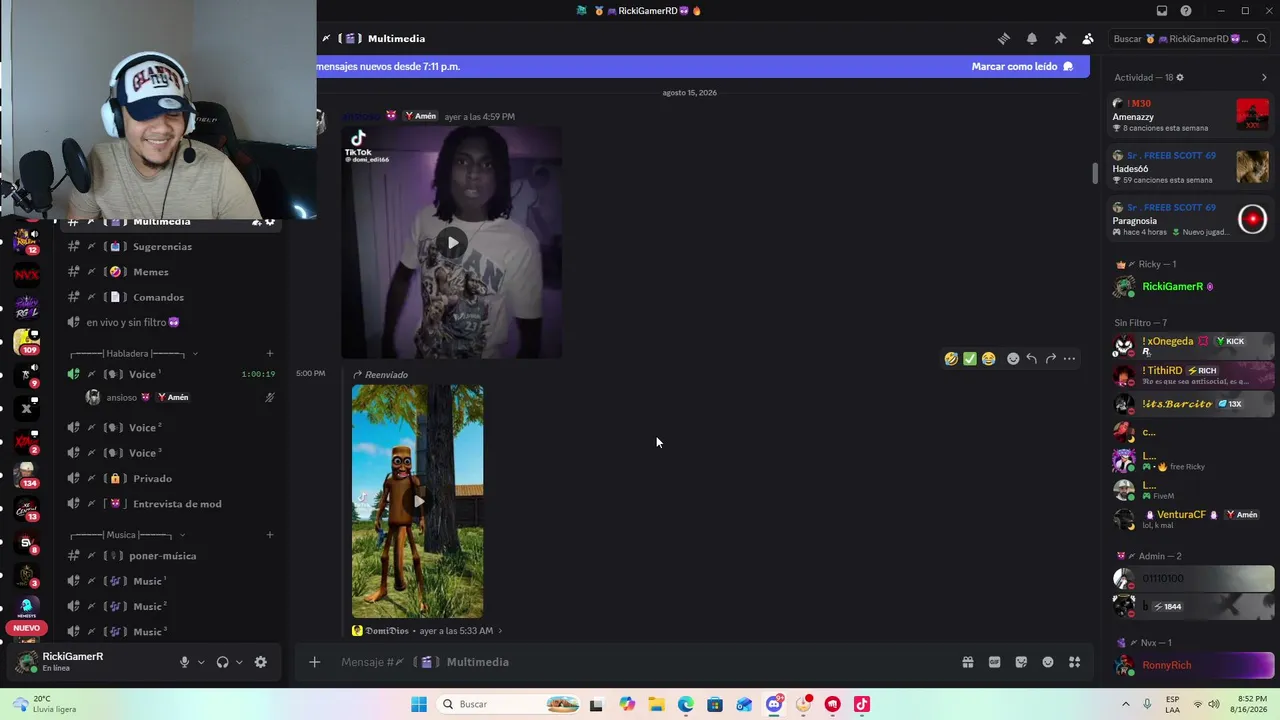Create a channel in Musica category

coord(270,535)
